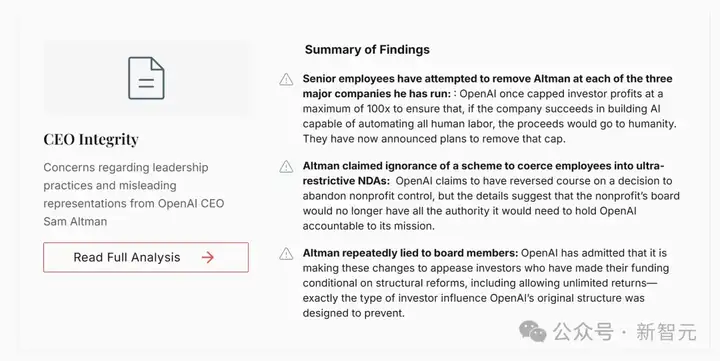
Task: Click the gray document thumbnail panel
Action: (x=147, y=77)
